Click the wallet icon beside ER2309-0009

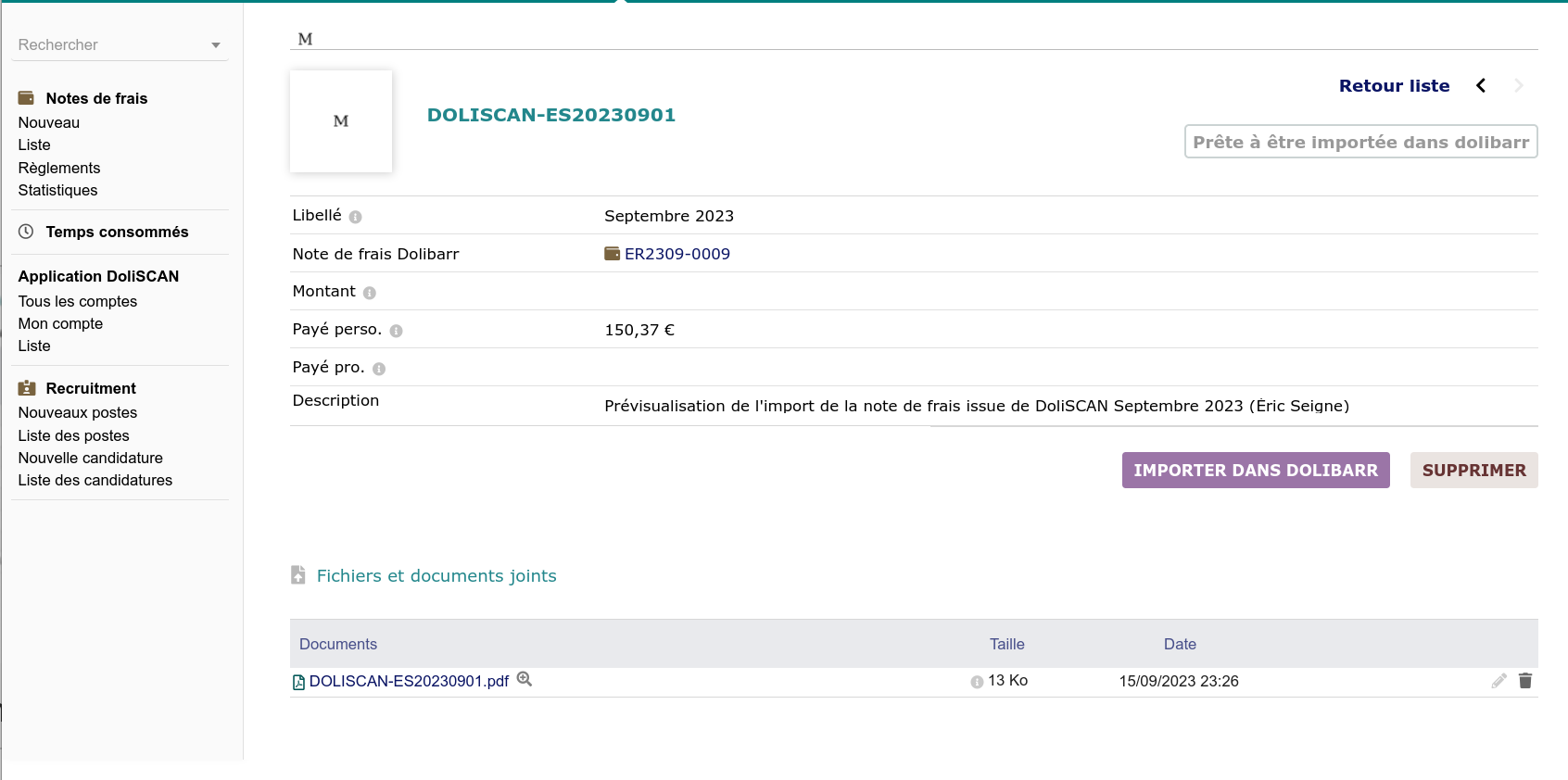click(612, 254)
